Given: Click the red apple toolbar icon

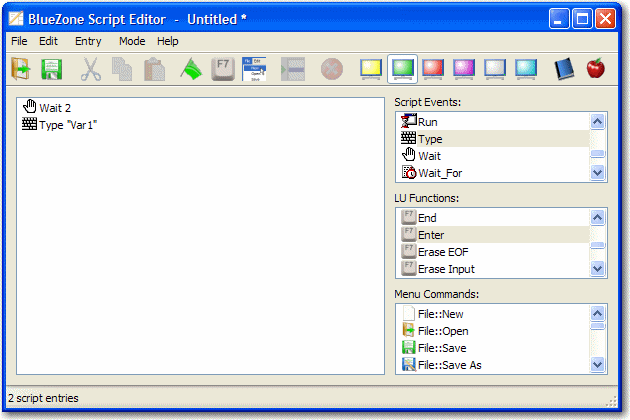Looking at the screenshot, I should click(x=596, y=69).
